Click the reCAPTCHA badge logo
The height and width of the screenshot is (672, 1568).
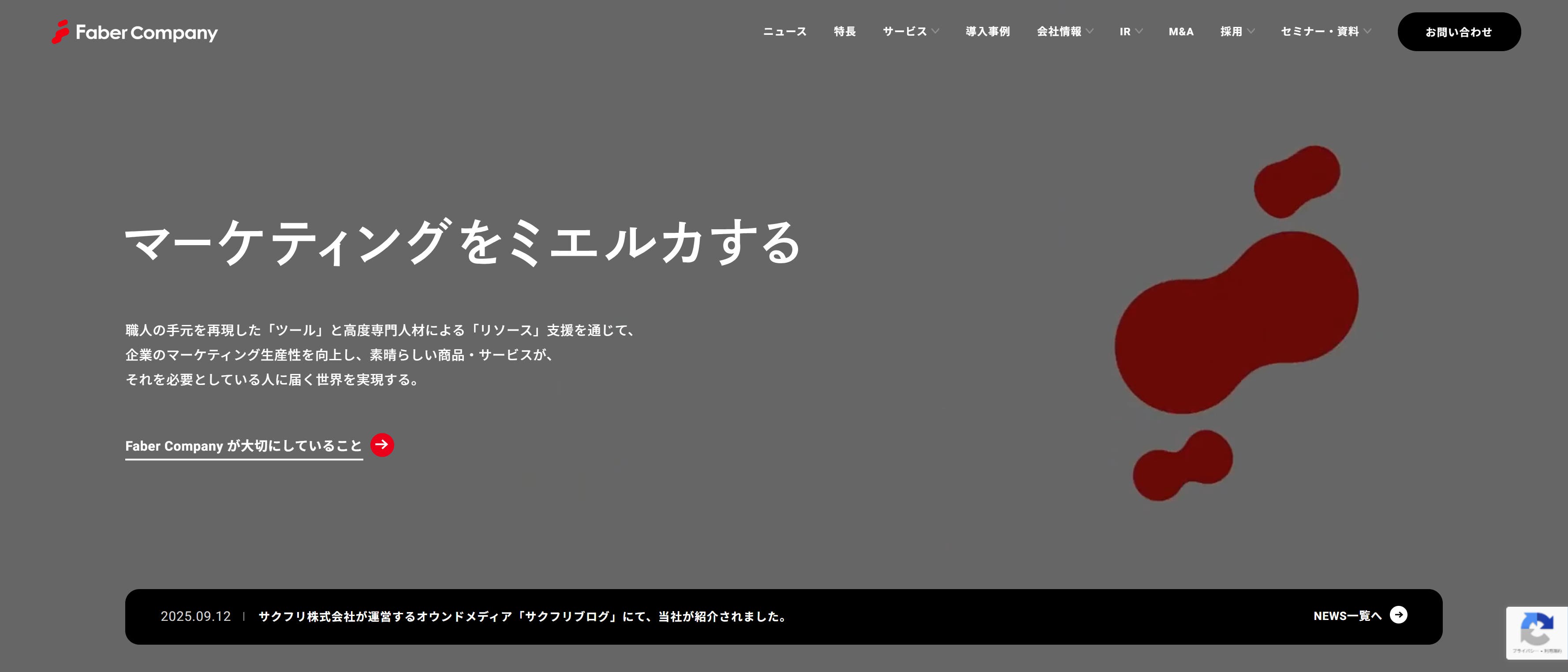tap(1536, 630)
